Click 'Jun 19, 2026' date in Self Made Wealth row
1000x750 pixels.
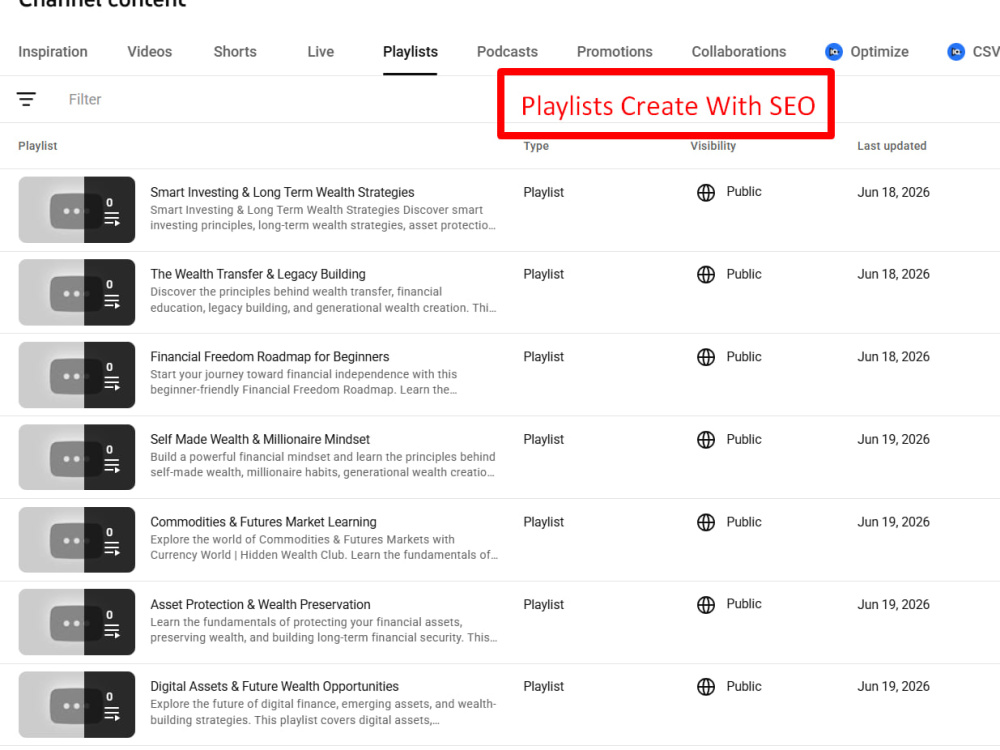(893, 439)
